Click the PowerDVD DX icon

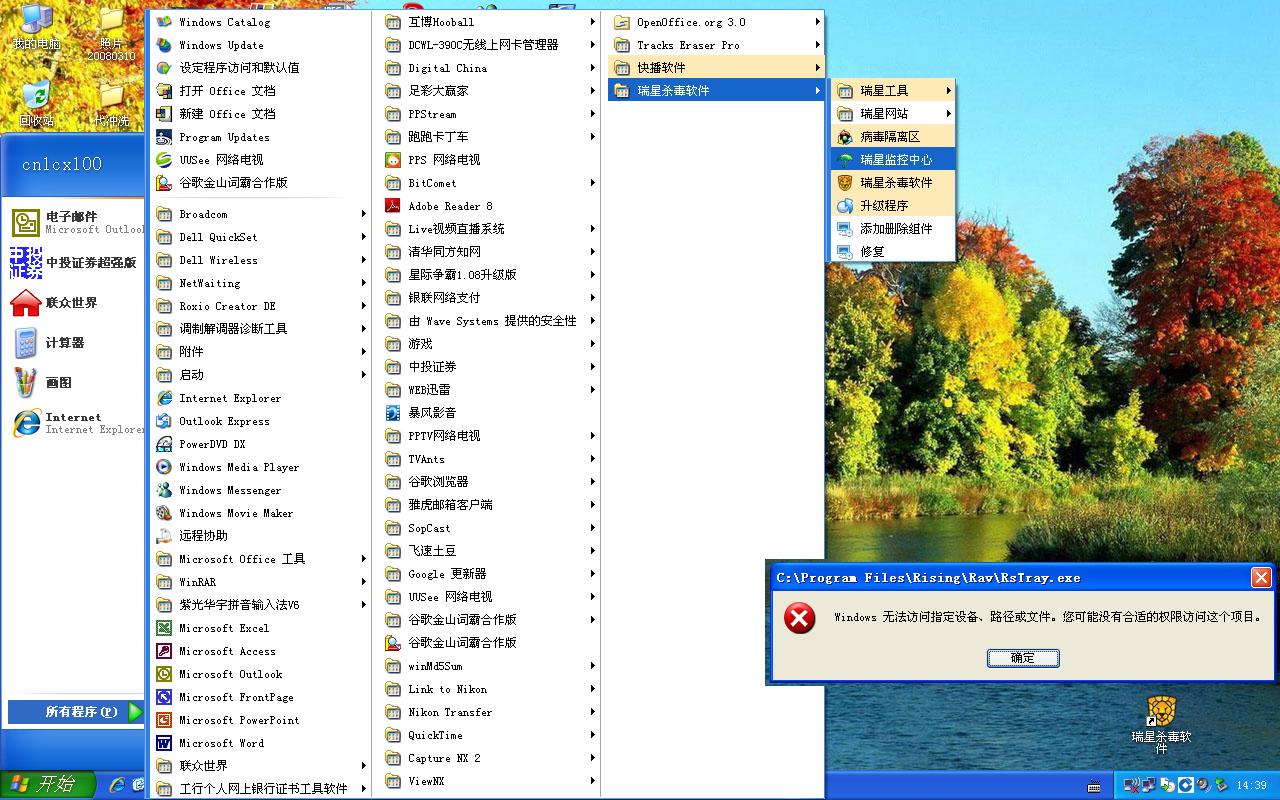164,444
